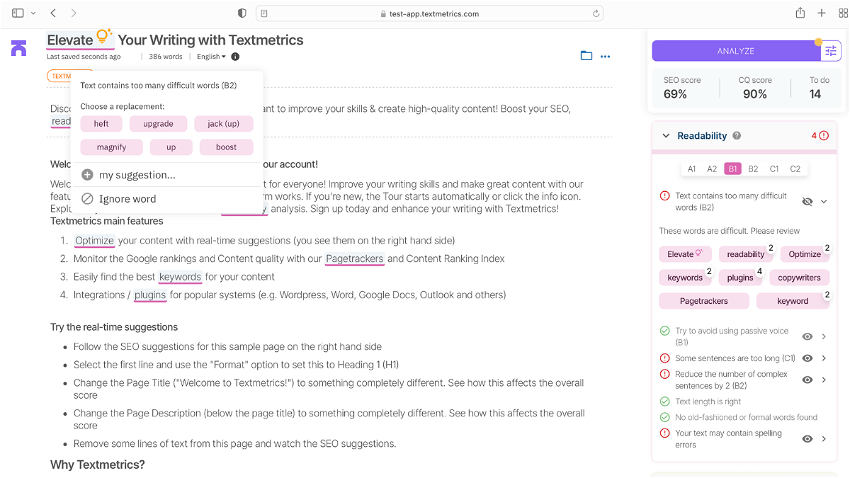Click the my suggestion text entry
The height and width of the screenshot is (478, 850).
coord(137,175)
